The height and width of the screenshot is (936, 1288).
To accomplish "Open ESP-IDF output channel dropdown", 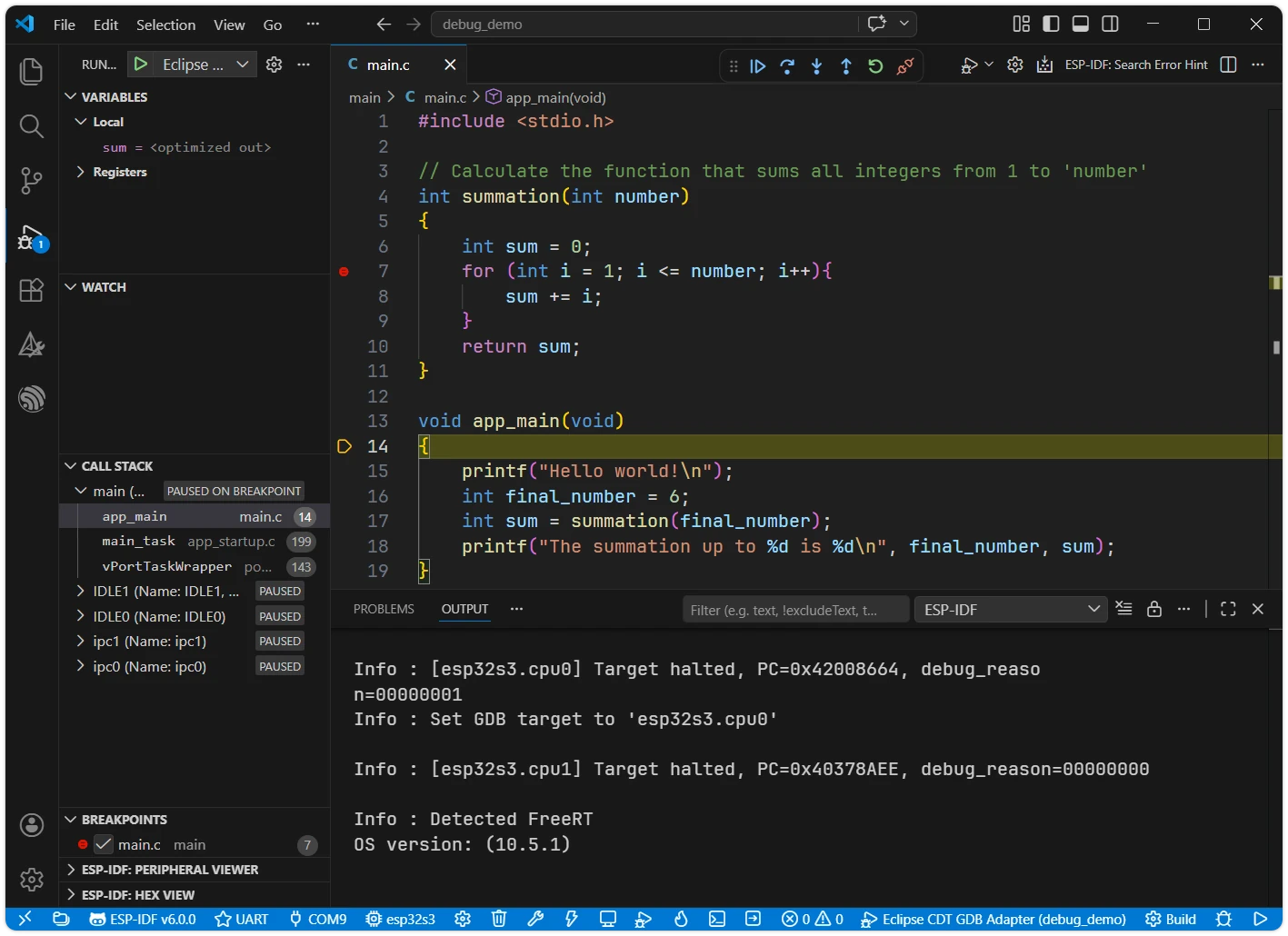I will pos(1012,610).
